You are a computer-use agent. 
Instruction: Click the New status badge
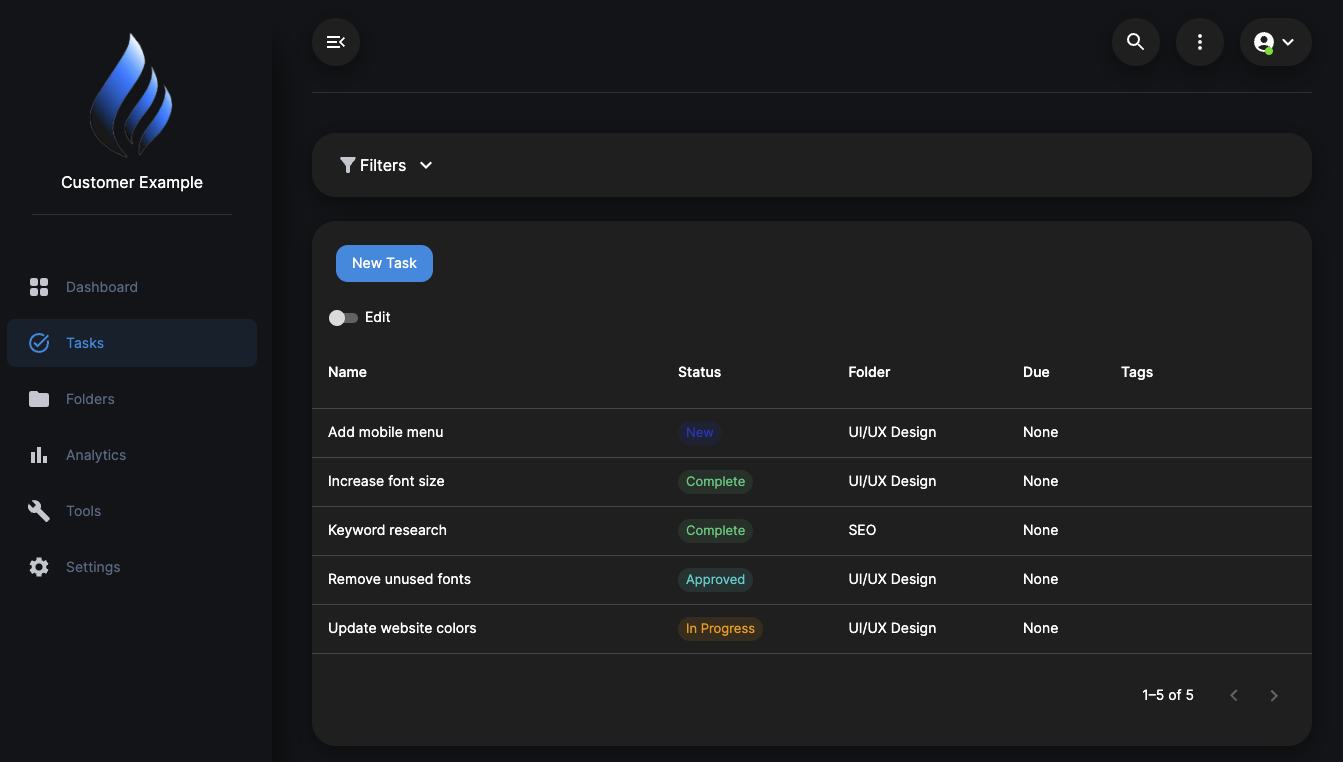[700, 432]
